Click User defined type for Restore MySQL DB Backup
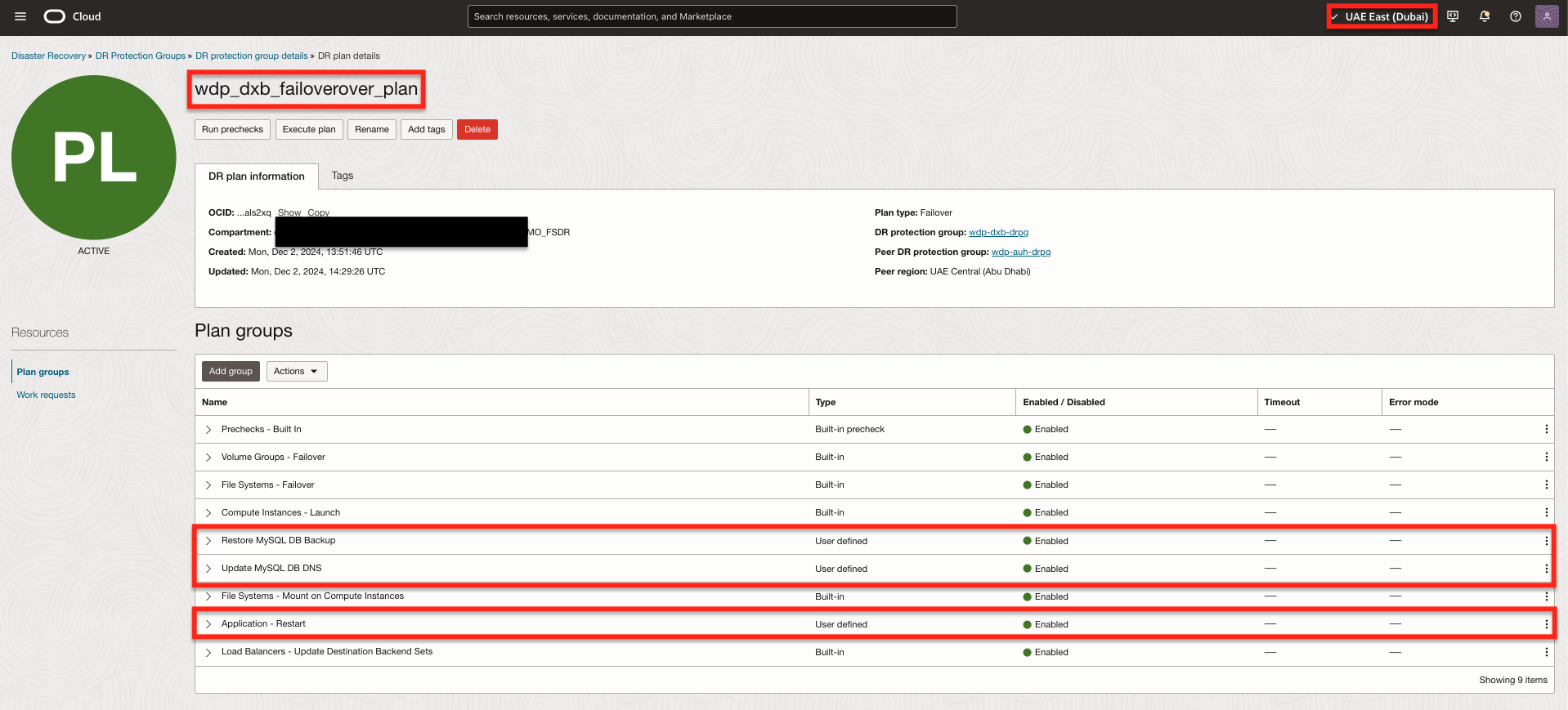Image resolution: width=1568 pixels, height=710 pixels. 841,541
